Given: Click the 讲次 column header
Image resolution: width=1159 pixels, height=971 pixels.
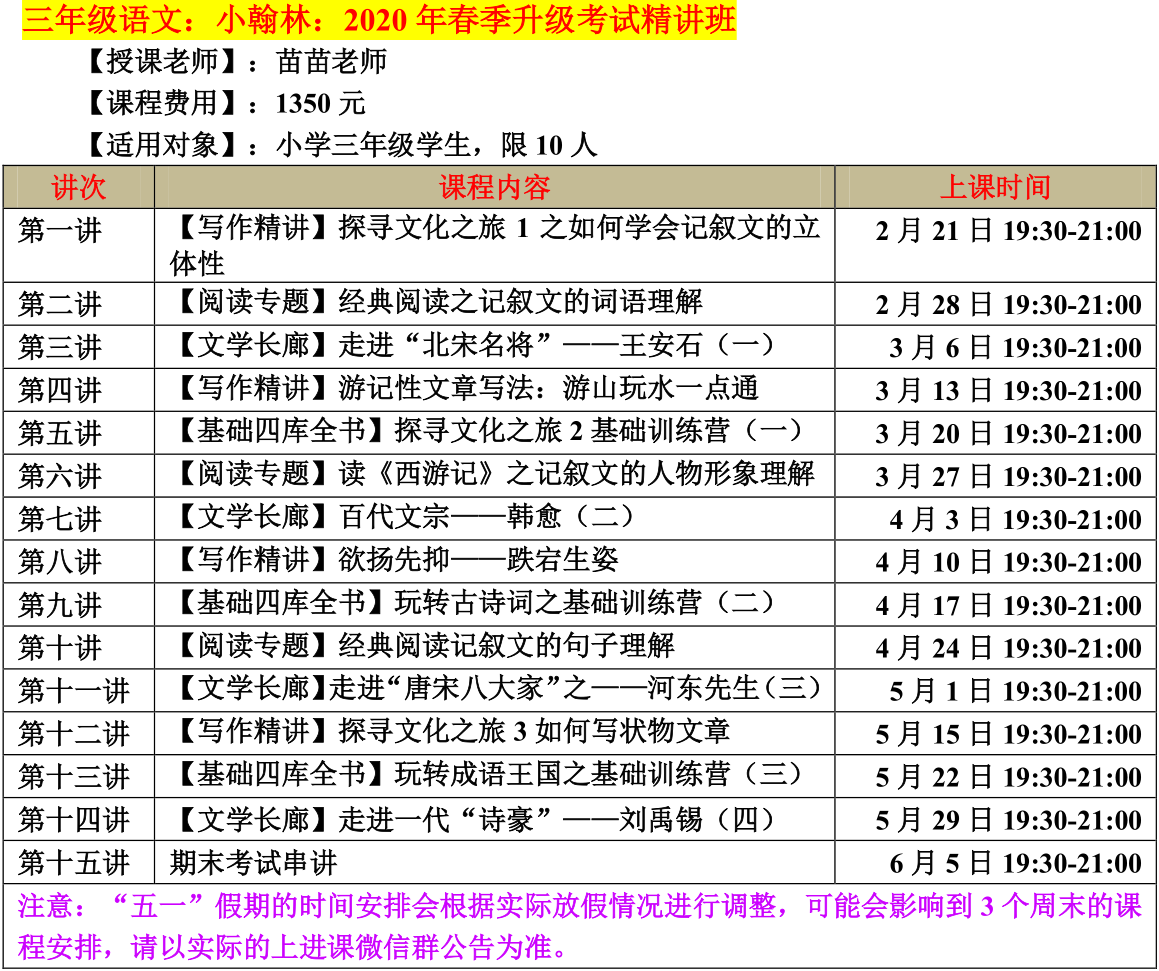Looking at the screenshot, I should click(78, 187).
